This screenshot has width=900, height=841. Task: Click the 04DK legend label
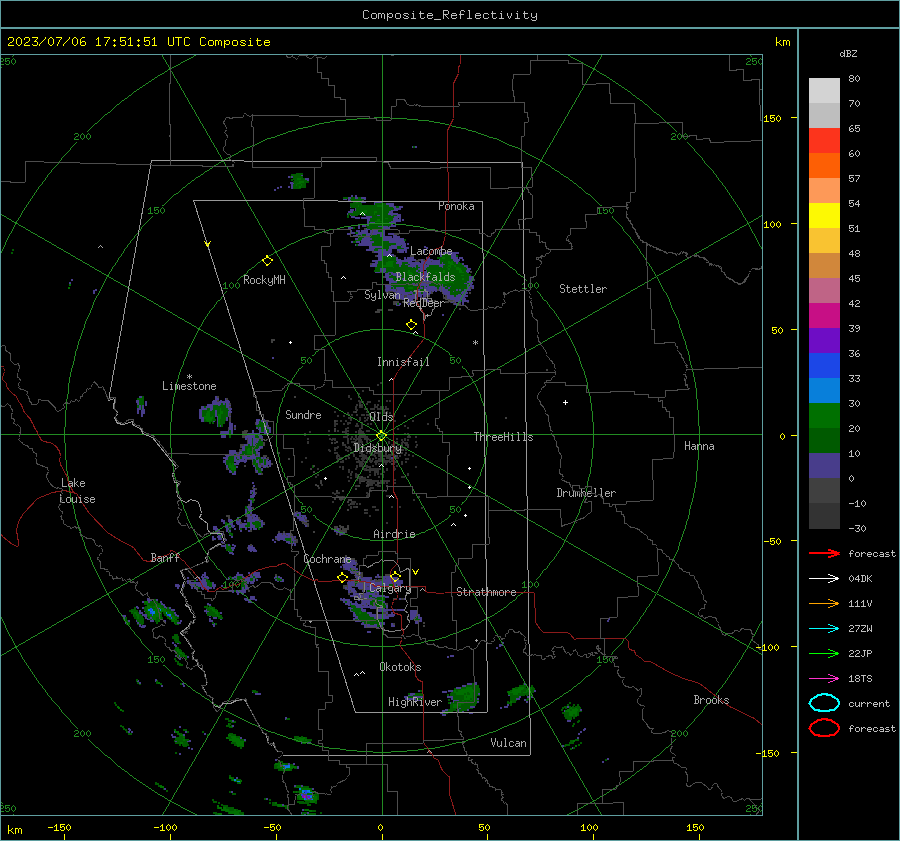pos(860,578)
